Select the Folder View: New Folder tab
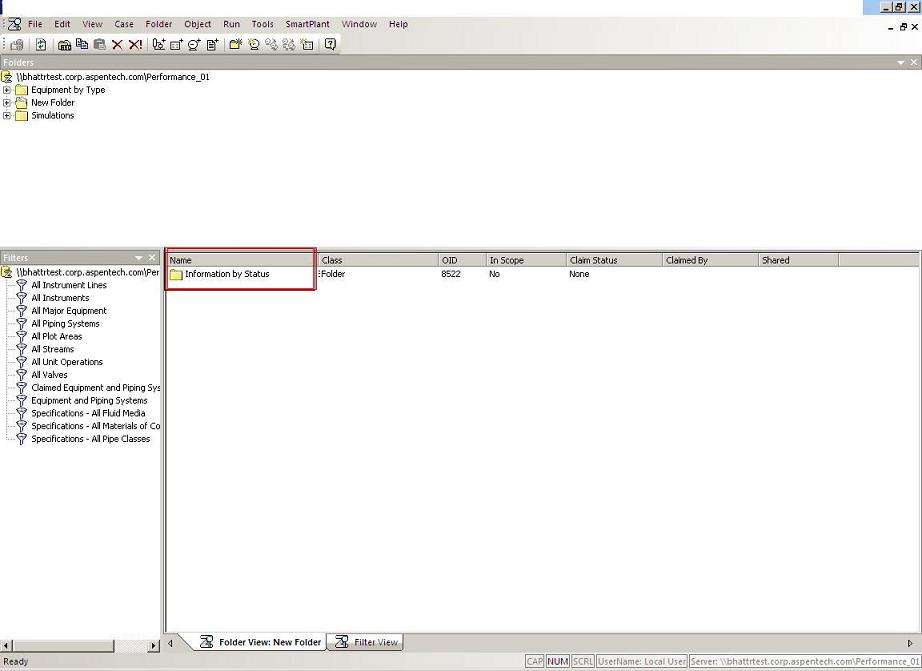This screenshot has width=922, height=671. (x=260, y=642)
